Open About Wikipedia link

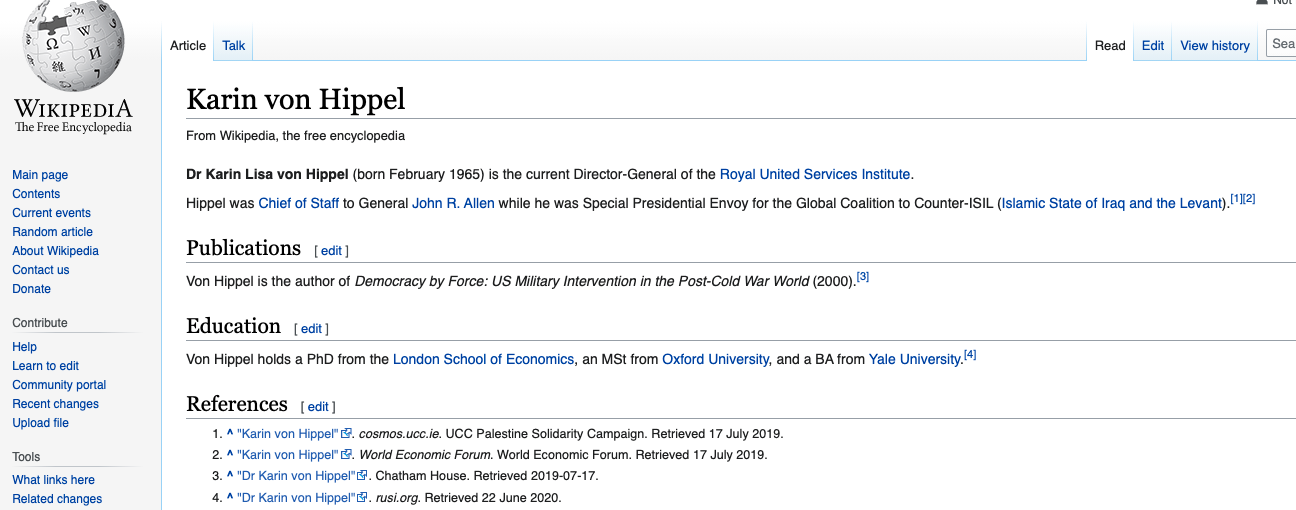(x=55, y=251)
